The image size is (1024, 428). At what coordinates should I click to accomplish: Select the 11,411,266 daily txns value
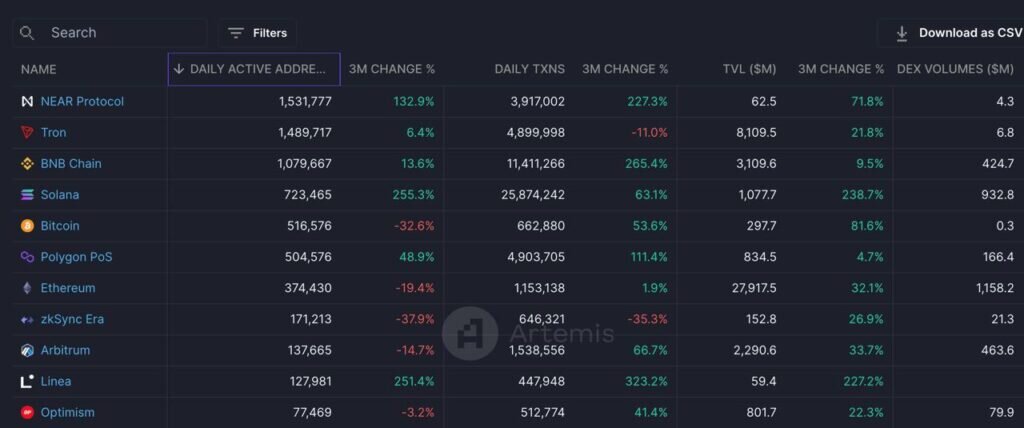(x=536, y=164)
